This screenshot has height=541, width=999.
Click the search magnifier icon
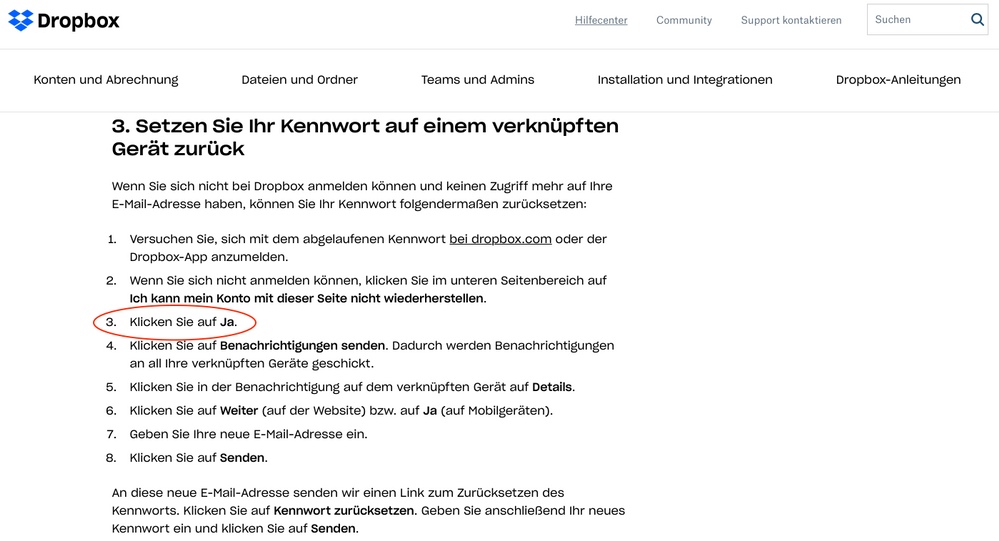point(977,20)
